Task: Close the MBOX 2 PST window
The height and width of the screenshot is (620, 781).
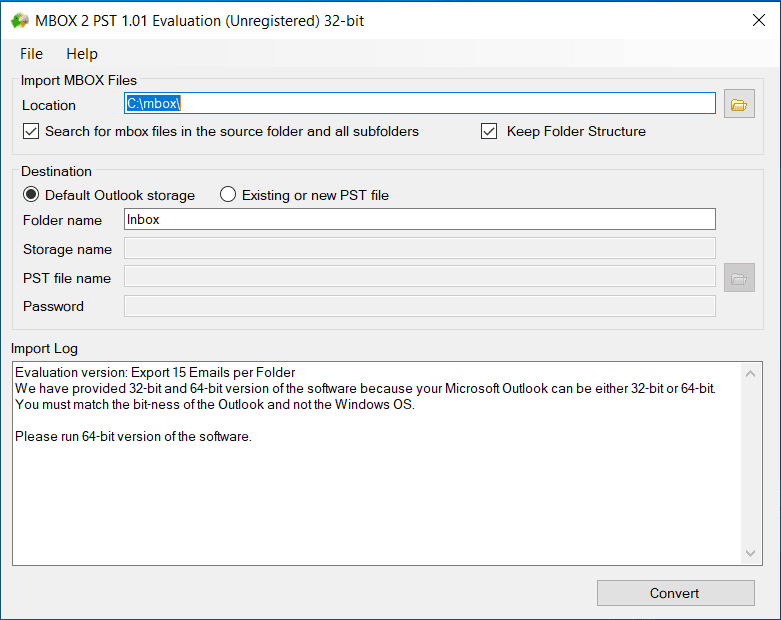Action: 759,20
